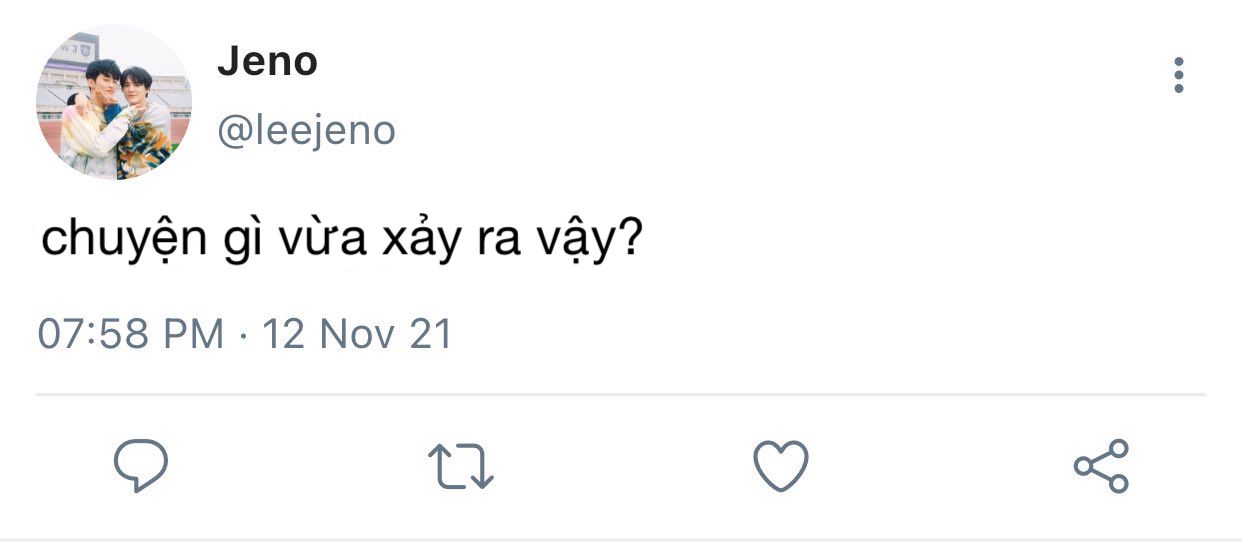Like the tweet with the heart icon
Image resolution: width=1242 pixels, height=558 pixels.
click(x=780, y=466)
